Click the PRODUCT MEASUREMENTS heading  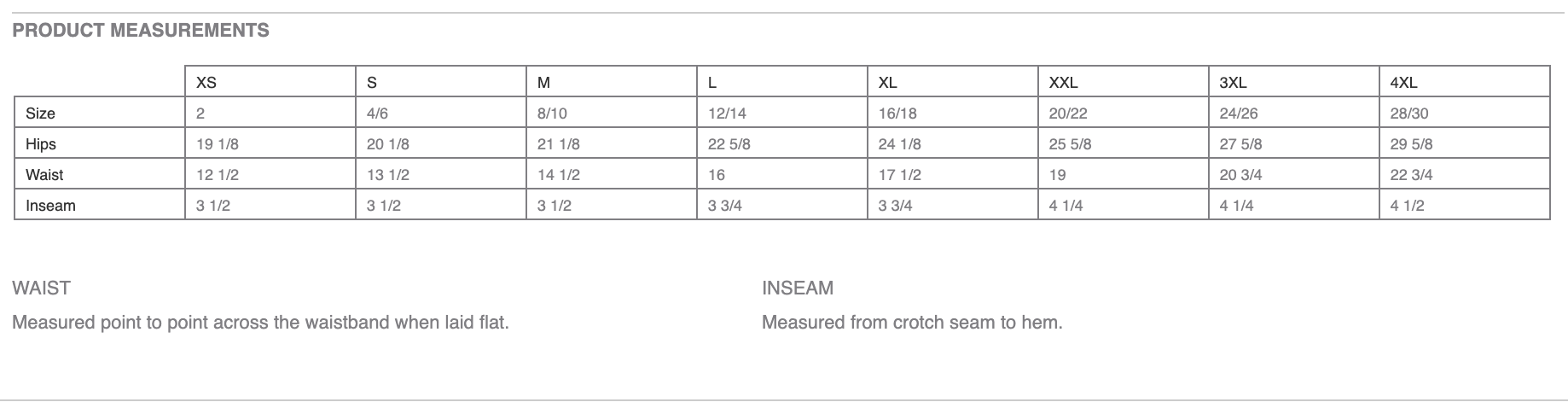141,31
